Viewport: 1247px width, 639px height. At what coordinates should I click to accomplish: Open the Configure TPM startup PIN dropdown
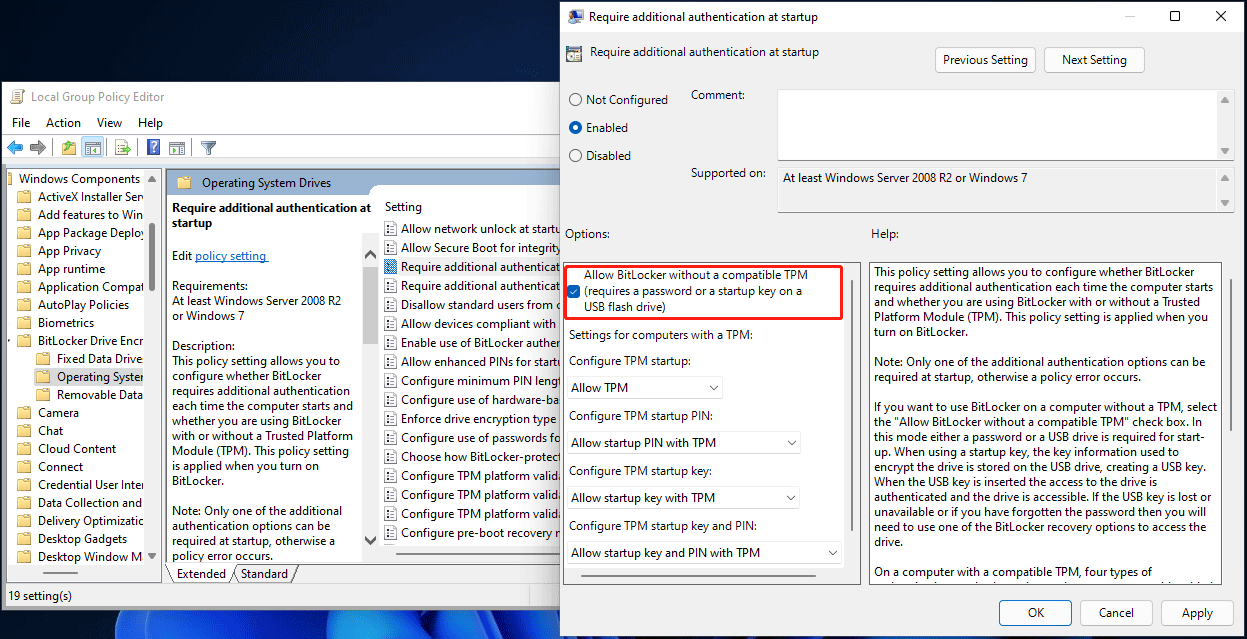pyautogui.click(x=684, y=443)
